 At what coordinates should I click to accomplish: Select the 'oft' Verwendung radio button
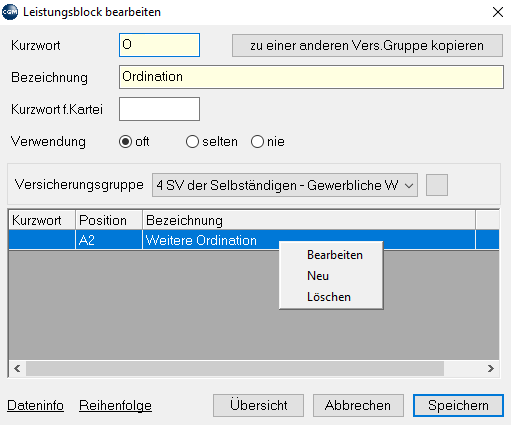125,142
